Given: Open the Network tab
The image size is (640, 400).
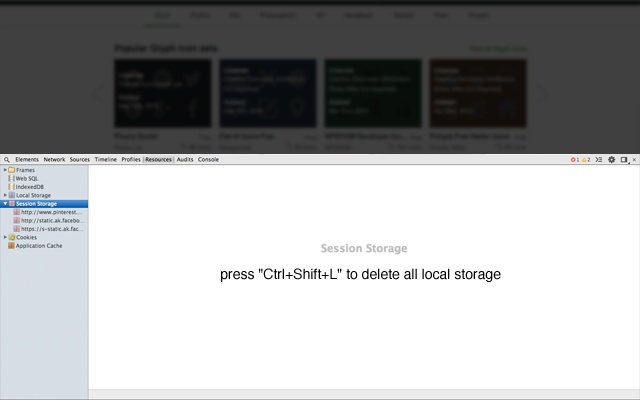Looking at the screenshot, I should [54, 160].
